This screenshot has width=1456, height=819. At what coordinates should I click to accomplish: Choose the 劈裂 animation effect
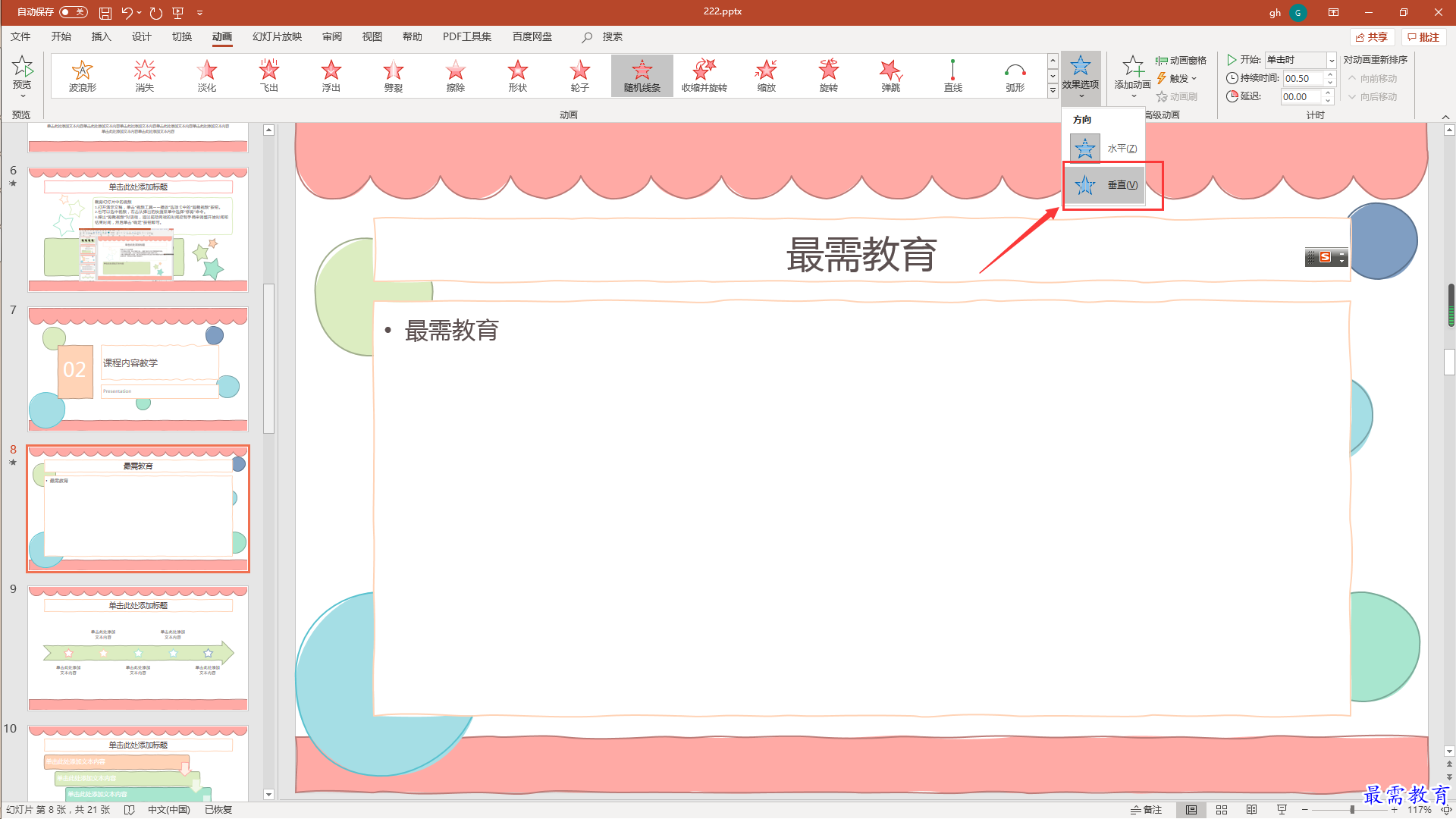(x=394, y=76)
